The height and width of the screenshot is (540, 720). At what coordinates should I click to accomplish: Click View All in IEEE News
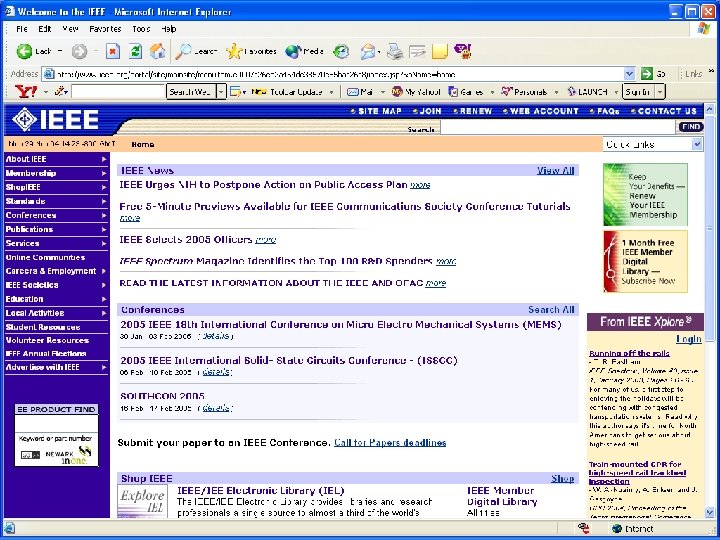pos(556,170)
